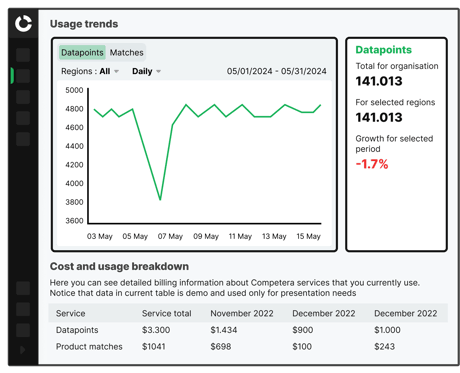The width and height of the screenshot is (460, 373).
Task: Click the 5000 y-axis value
Action: tap(74, 90)
